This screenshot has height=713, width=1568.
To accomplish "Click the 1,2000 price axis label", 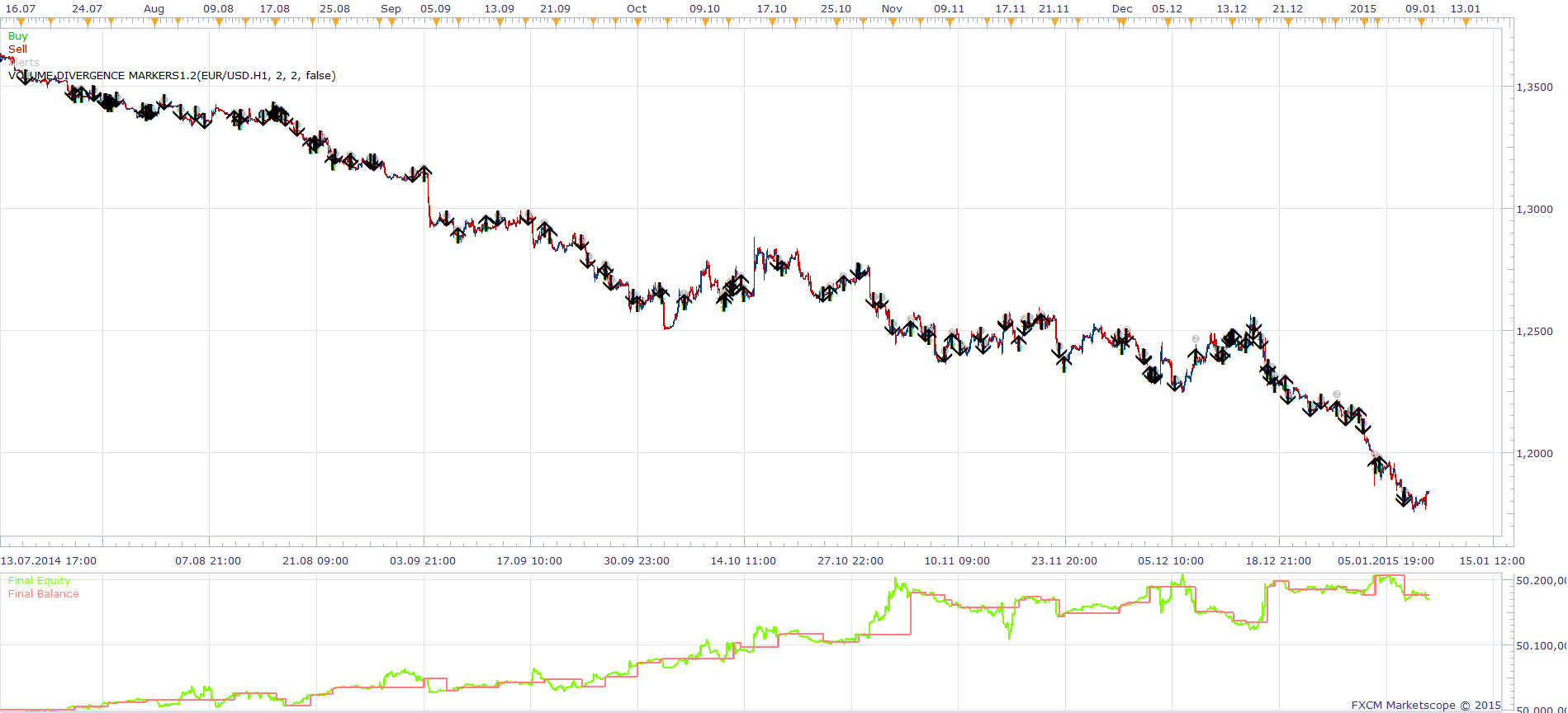I will click(1534, 454).
